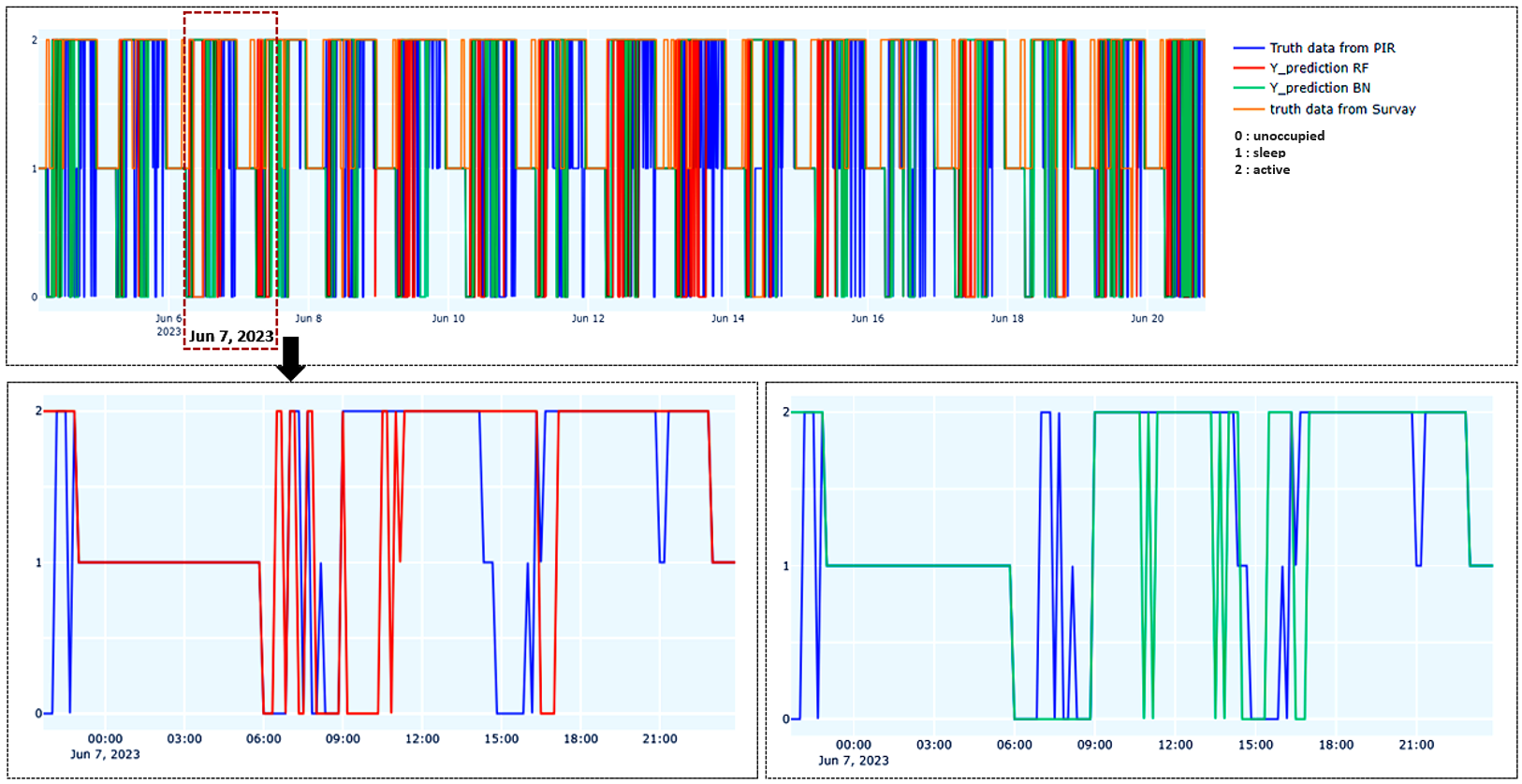Click '00:00' tick on the green BN chart
The width and height of the screenshot is (1522, 784).
(x=853, y=745)
